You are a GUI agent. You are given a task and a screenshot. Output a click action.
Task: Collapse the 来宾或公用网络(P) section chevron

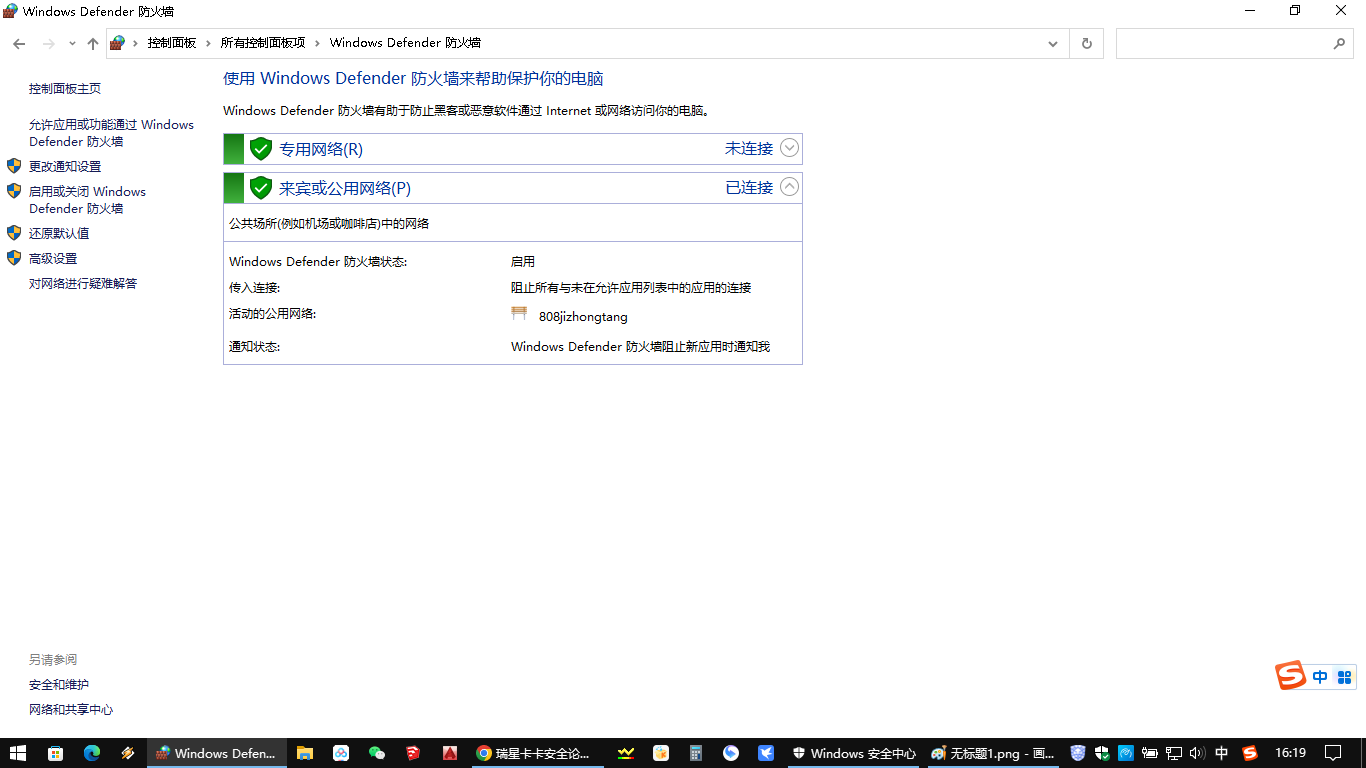[x=789, y=186]
